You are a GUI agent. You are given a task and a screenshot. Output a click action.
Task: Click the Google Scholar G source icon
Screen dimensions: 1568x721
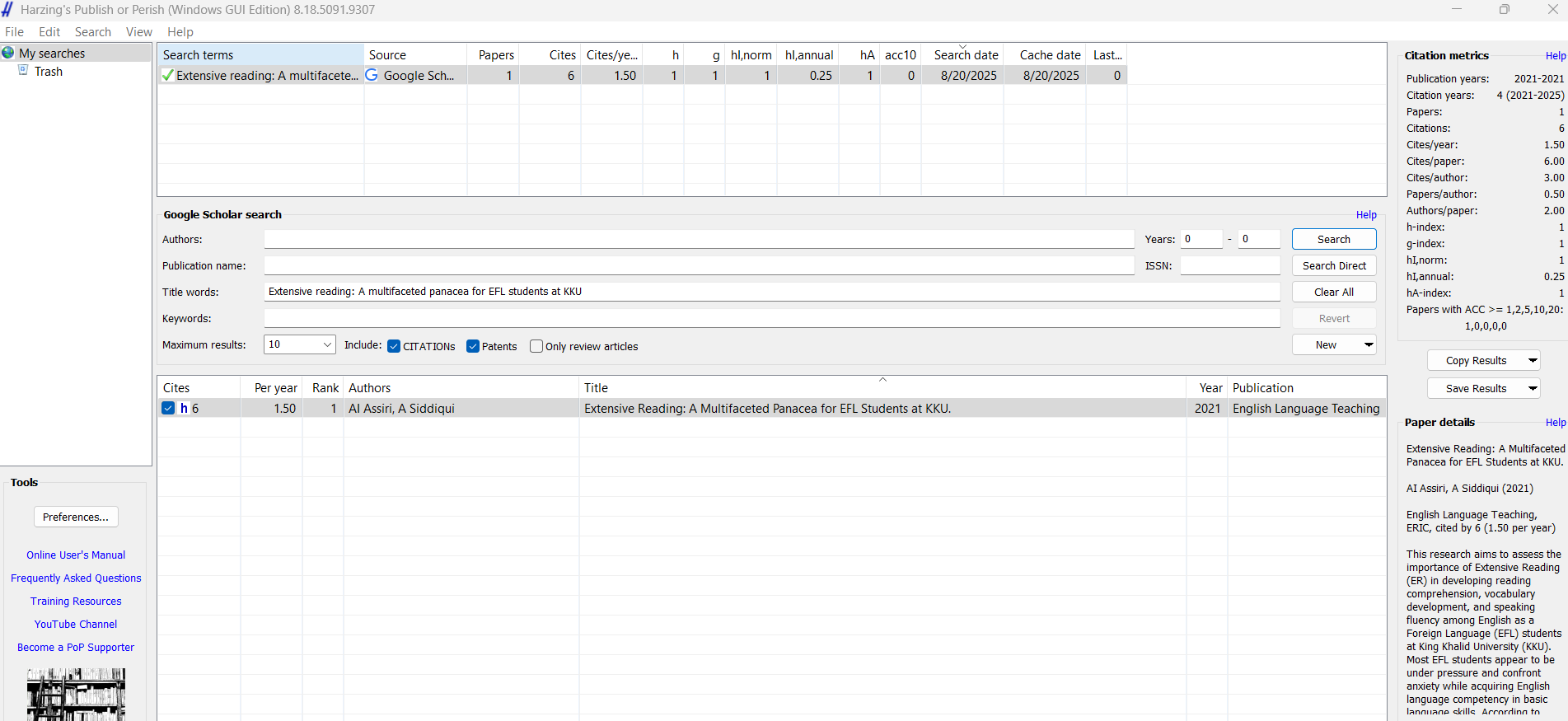coord(372,75)
